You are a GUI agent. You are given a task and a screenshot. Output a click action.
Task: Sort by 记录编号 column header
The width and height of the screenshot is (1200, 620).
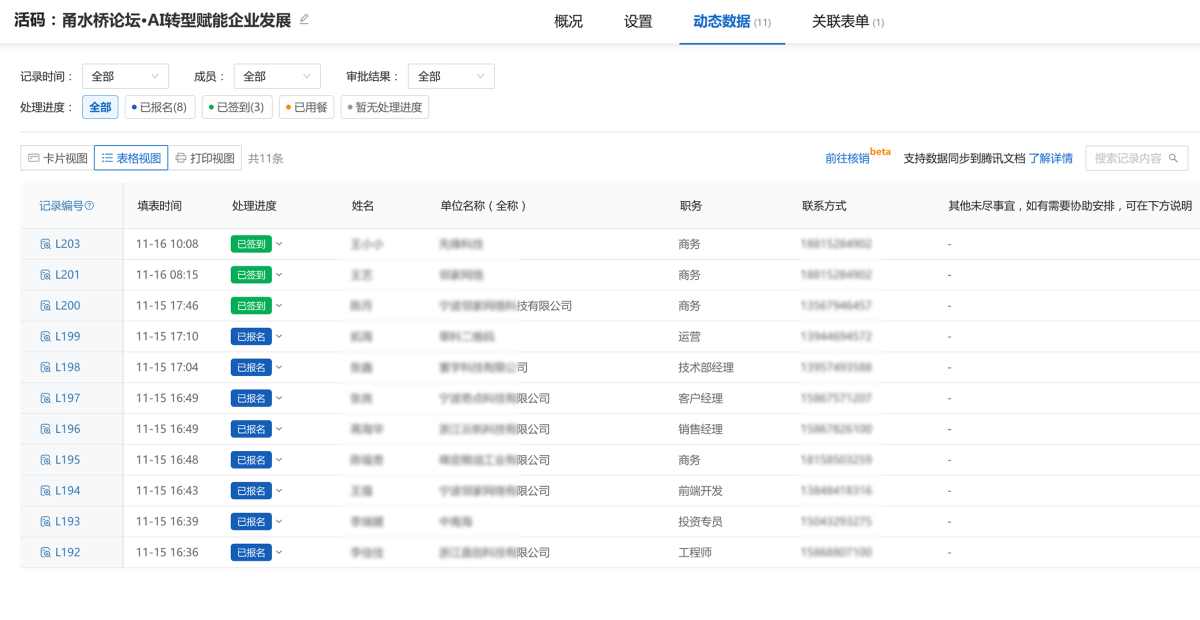(61, 206)
